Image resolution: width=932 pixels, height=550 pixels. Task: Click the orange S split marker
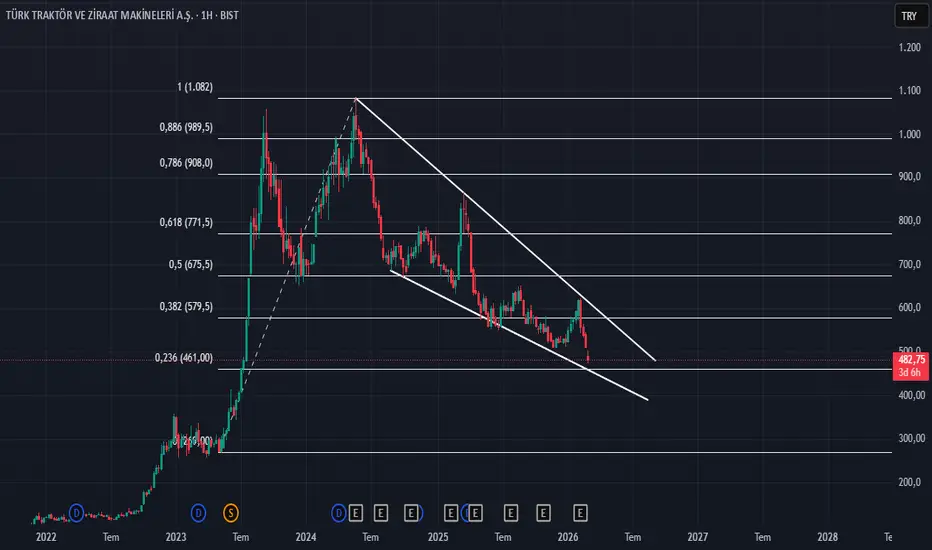coord(231,513)
